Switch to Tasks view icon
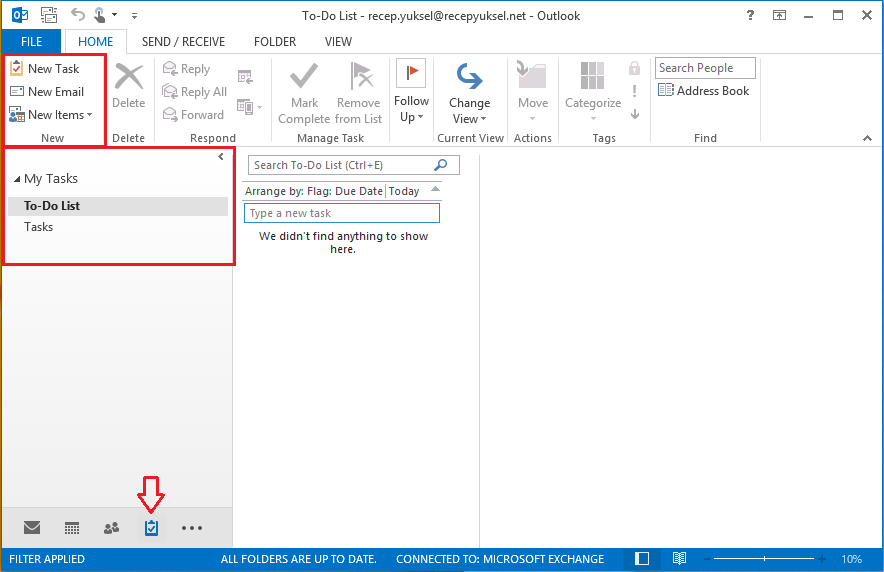 (x=151, y=528)
